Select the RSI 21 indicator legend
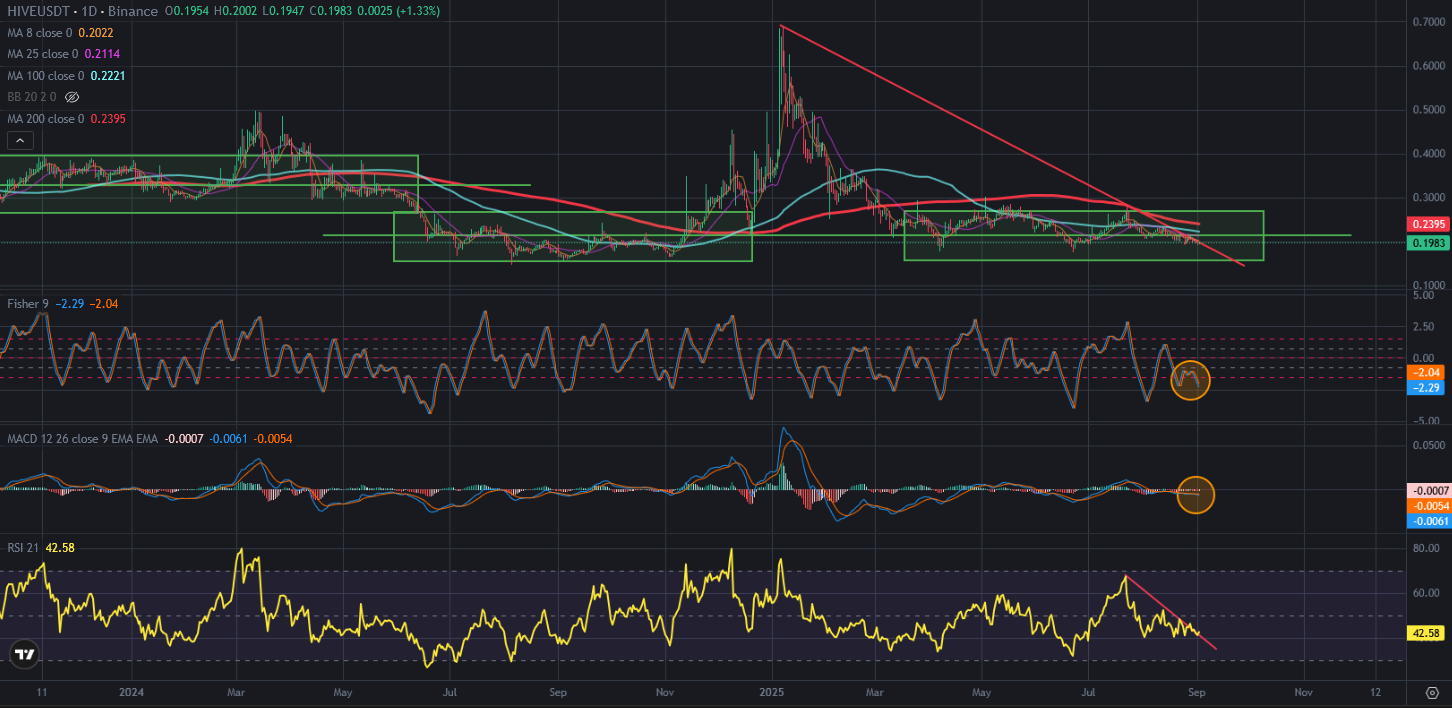Screen dimensions: 1452x708 tap(24, 549)
